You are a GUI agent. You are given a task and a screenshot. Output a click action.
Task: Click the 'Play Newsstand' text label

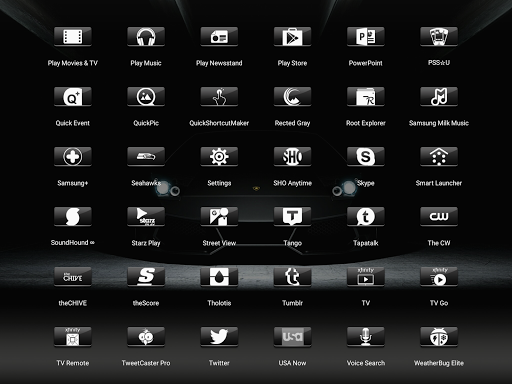[x=219, y=63]
